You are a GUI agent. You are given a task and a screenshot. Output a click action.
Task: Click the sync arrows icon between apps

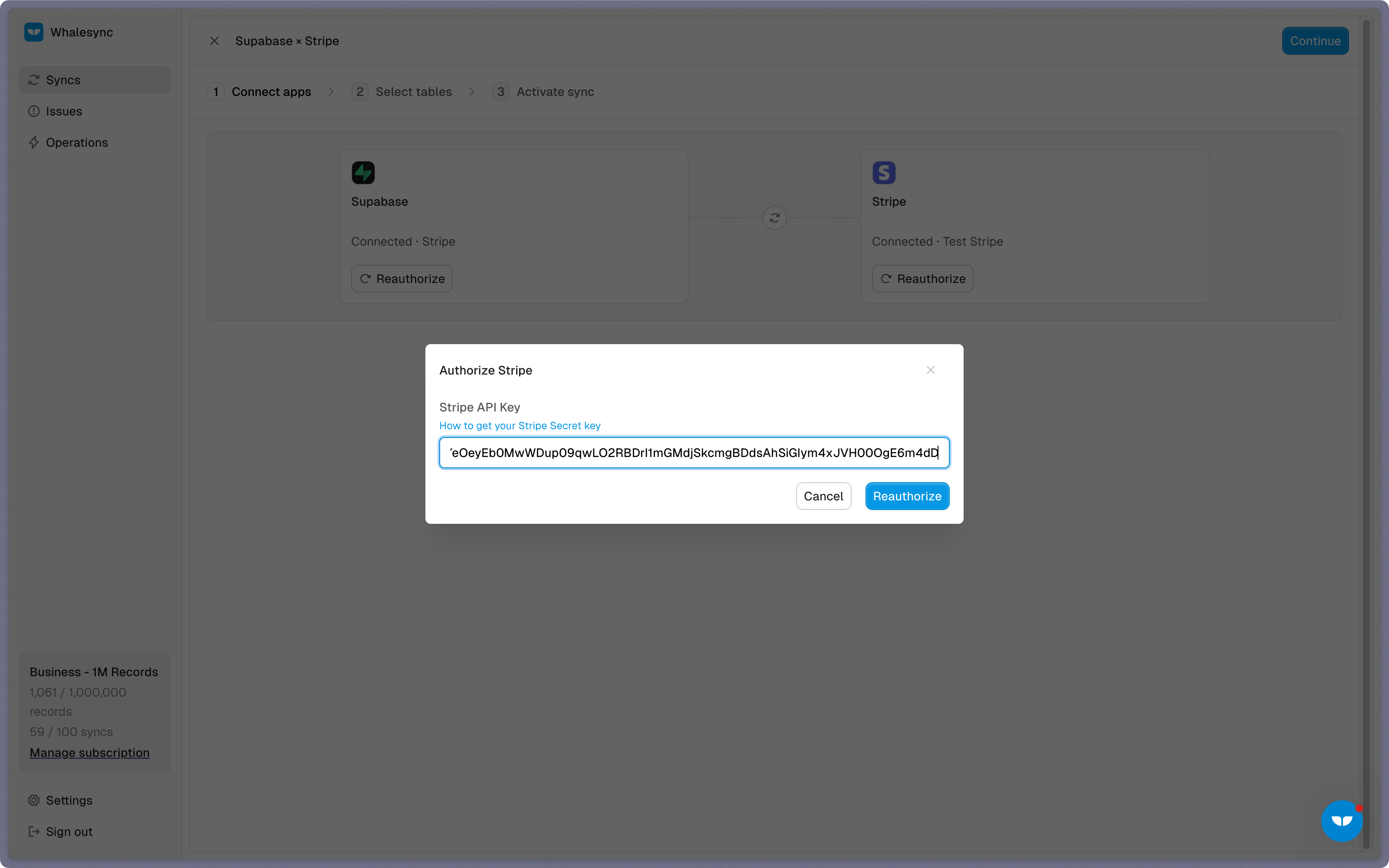pos(775,218)
